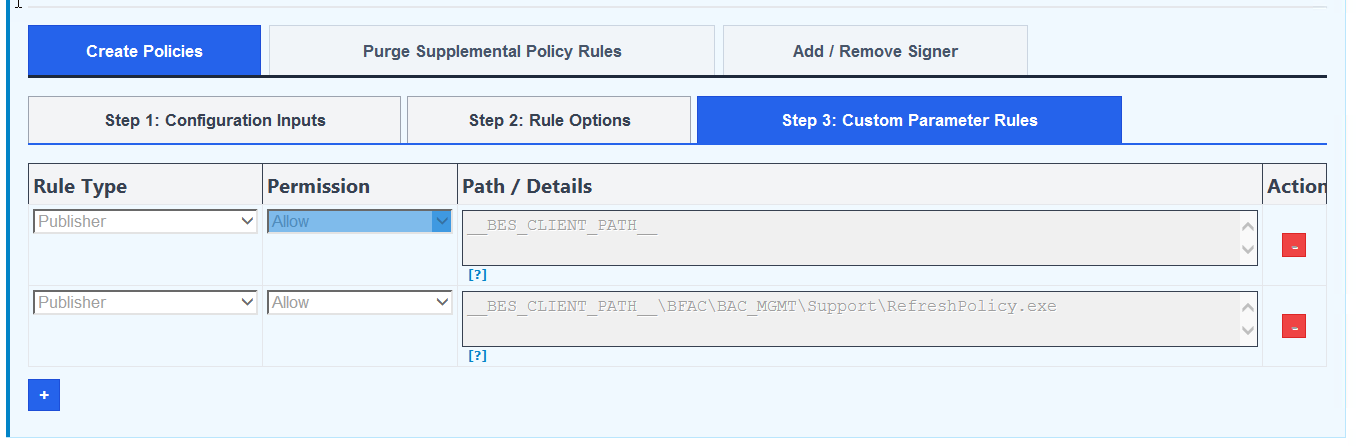Add a new rule with blue plus button
This screenshot has height=446, width=1356.
[x=44, y=395]
